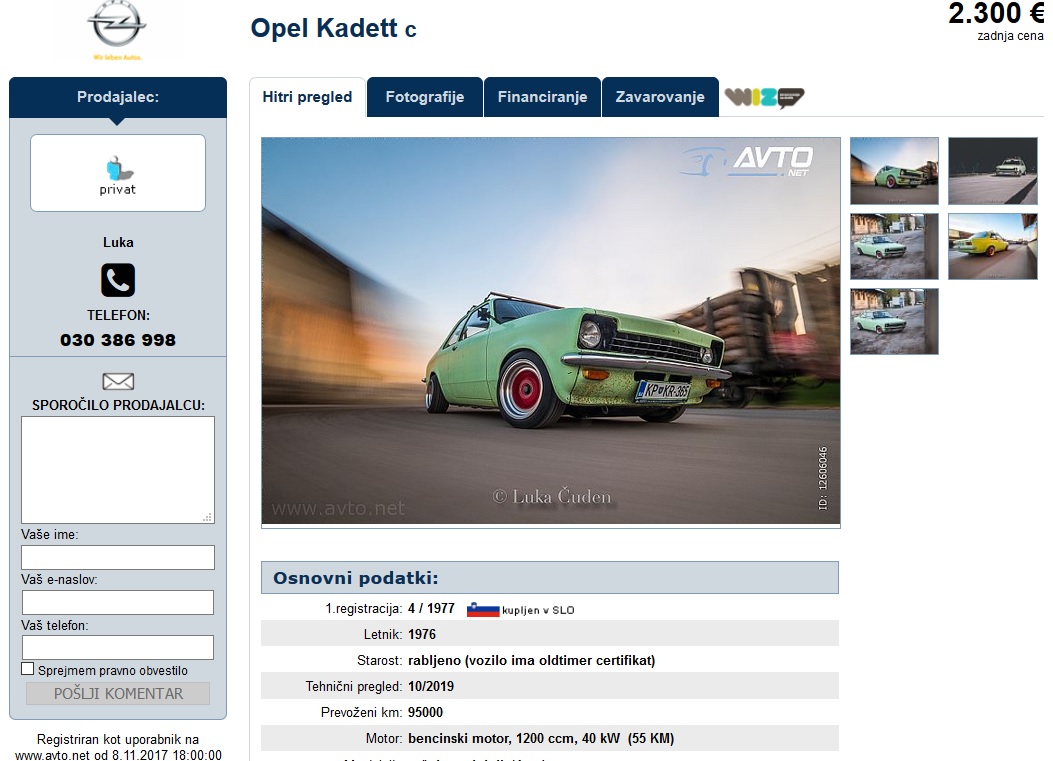The image size is (1053, 761).
Task: Click the zadnja cena label
Action: coord(1010,36)
